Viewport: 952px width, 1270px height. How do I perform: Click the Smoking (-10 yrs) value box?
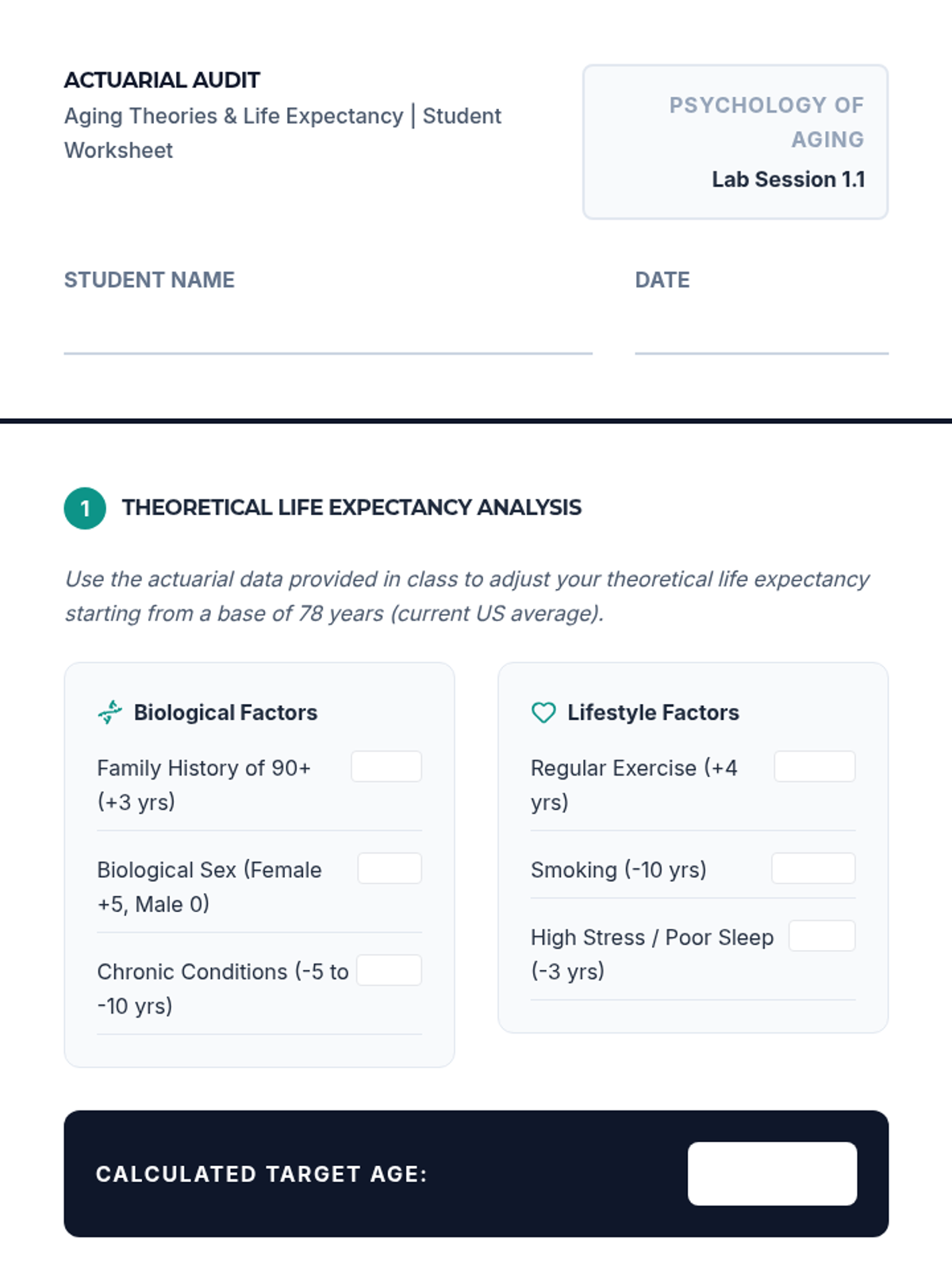pyautogui.click(x=813, y=868)
